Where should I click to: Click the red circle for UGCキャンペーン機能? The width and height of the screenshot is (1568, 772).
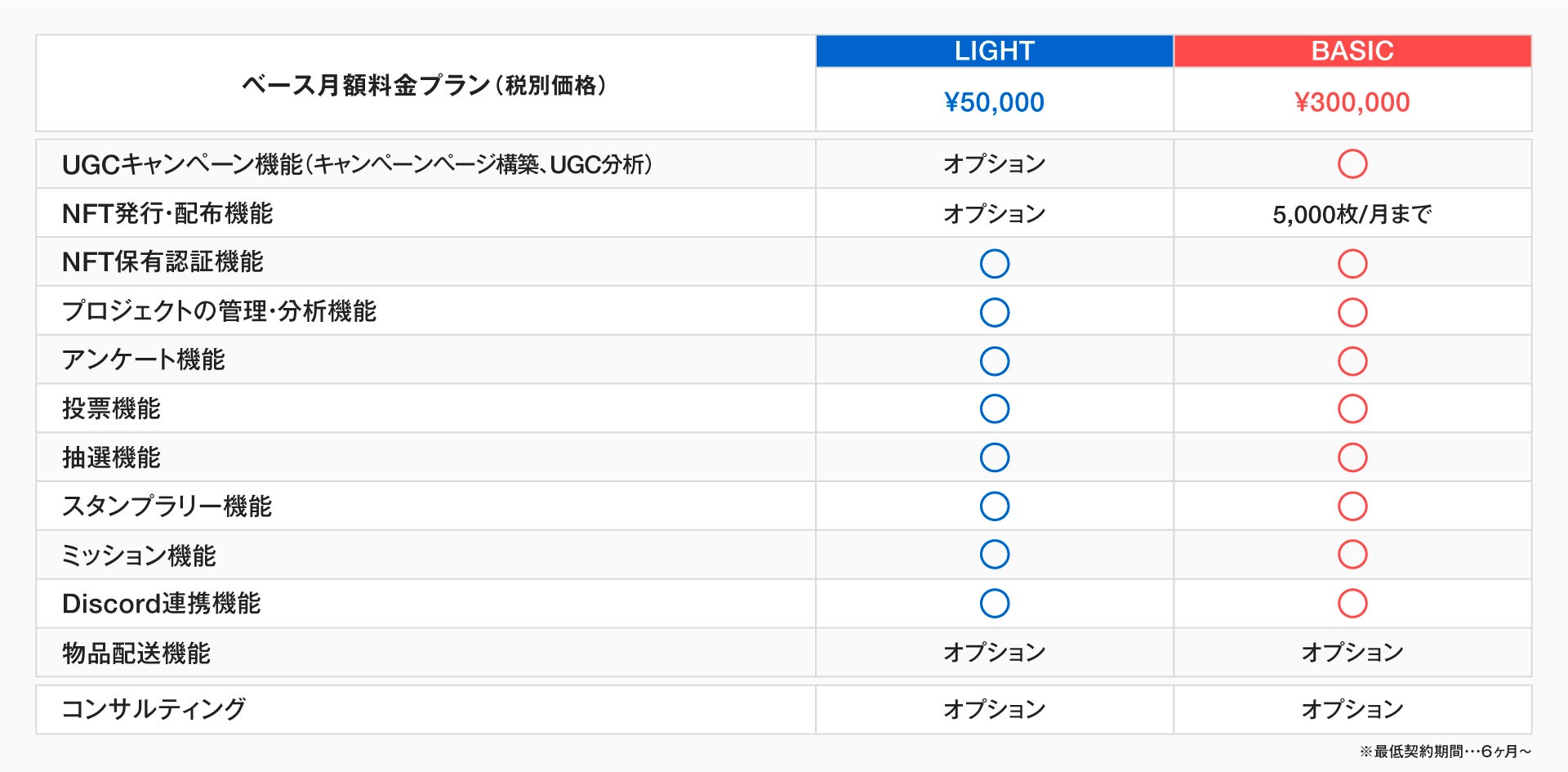[x=1352, y=164]
